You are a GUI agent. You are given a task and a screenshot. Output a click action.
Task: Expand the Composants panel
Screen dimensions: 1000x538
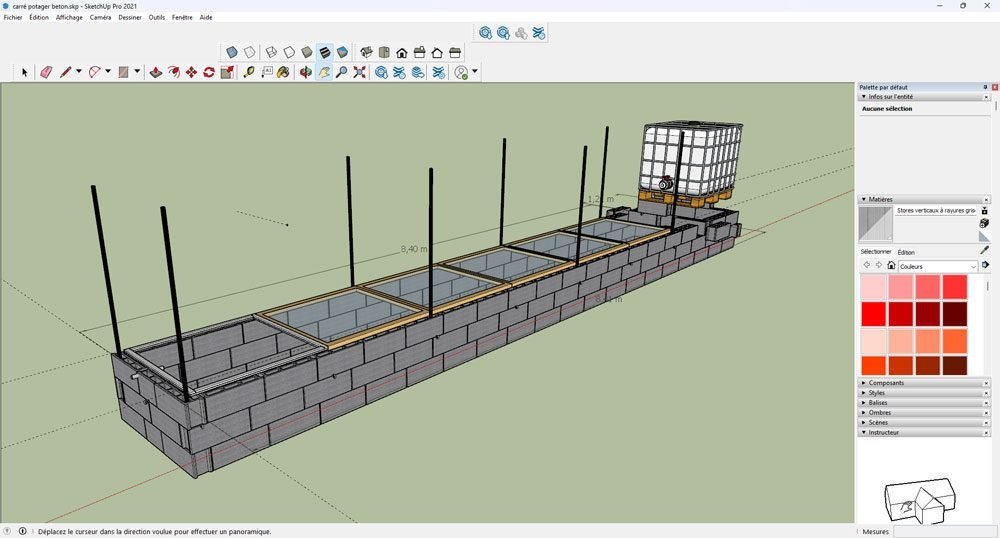(864, 383)
